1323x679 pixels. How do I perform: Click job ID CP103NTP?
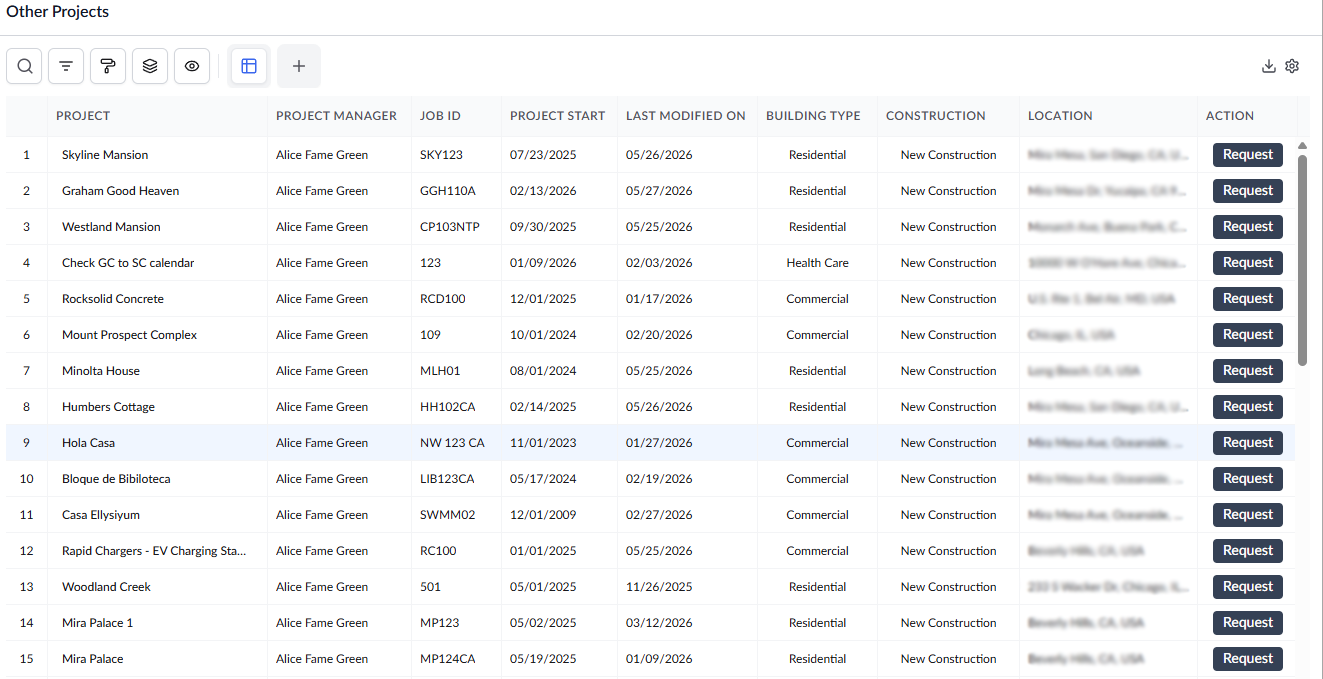point(450,227)
